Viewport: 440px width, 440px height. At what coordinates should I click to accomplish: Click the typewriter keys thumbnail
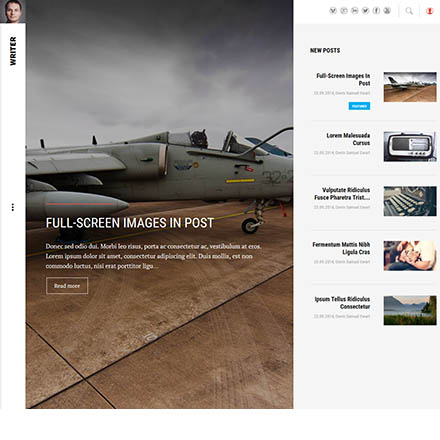click(x=410, y=201)
